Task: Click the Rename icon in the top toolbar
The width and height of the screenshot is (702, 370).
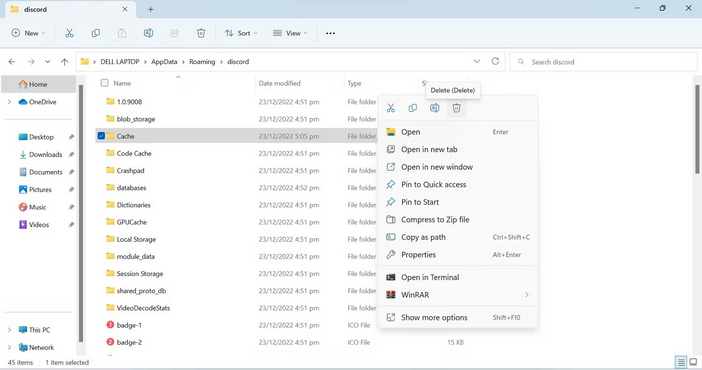Action: click(x=148, y=33)
